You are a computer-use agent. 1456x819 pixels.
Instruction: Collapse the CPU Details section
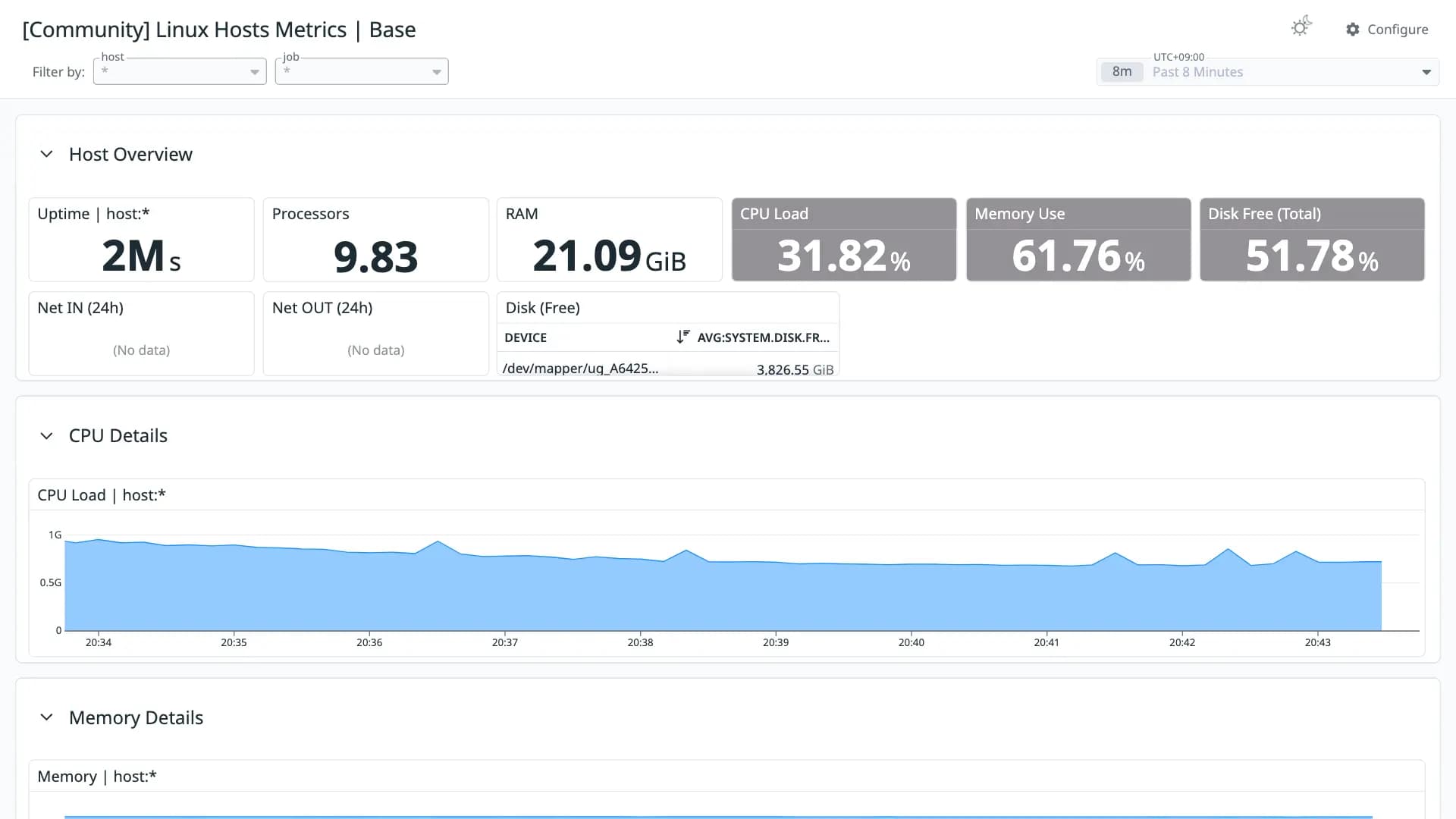(x=46, y=436)
